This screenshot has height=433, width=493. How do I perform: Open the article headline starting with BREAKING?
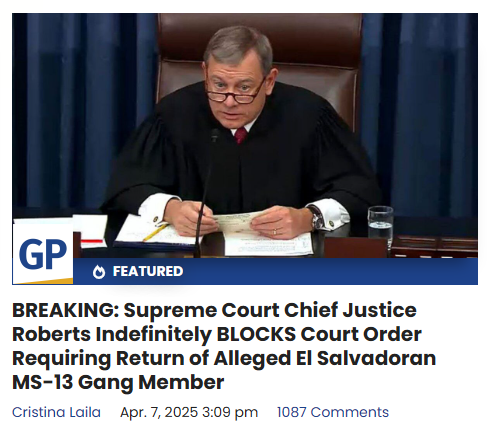pos(224,346)
